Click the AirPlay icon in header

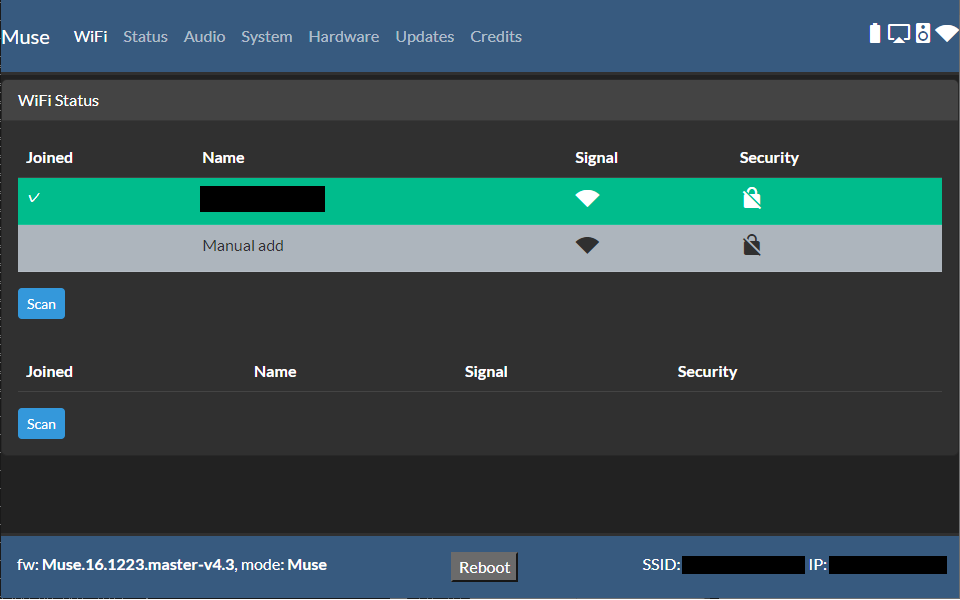pos(899,33)
